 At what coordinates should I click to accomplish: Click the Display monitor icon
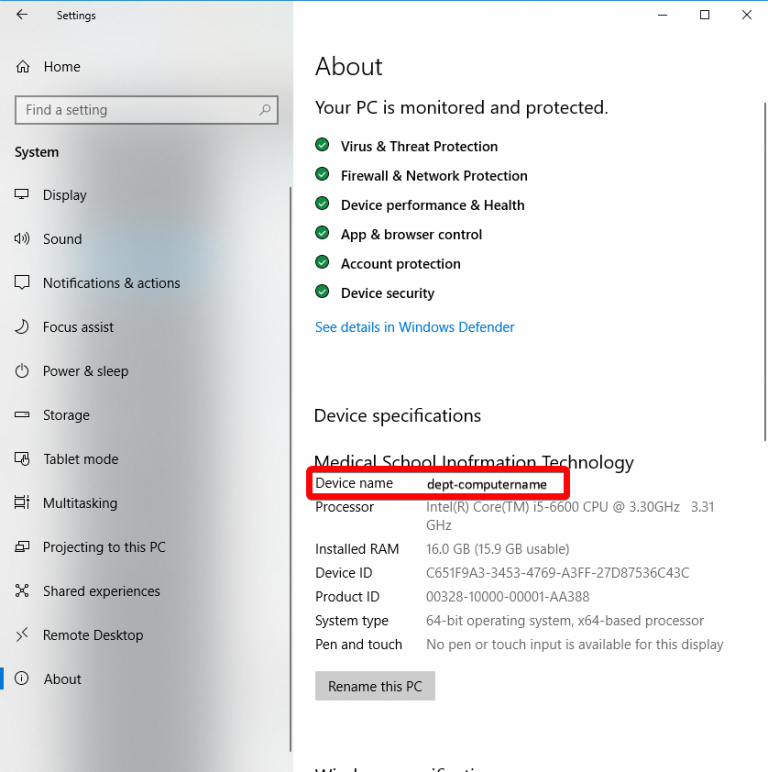click(22, 195)
